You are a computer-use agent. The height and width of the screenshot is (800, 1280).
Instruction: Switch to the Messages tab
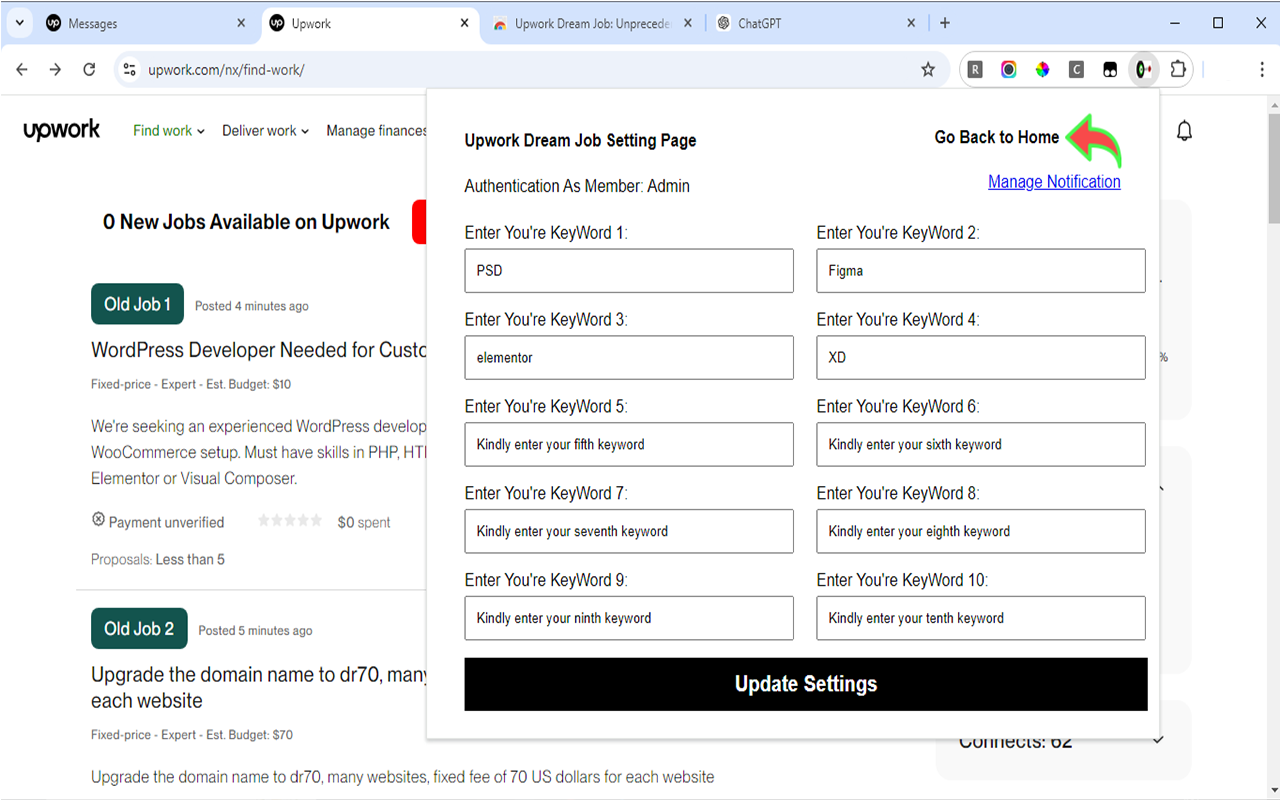147,24
